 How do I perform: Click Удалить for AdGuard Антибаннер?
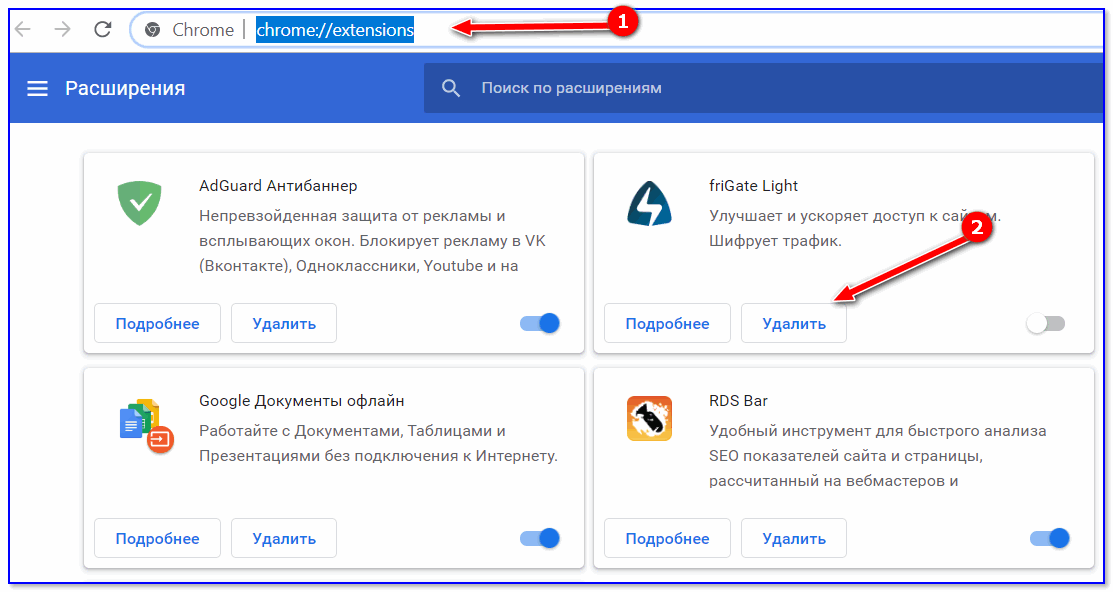coord(284,324)
